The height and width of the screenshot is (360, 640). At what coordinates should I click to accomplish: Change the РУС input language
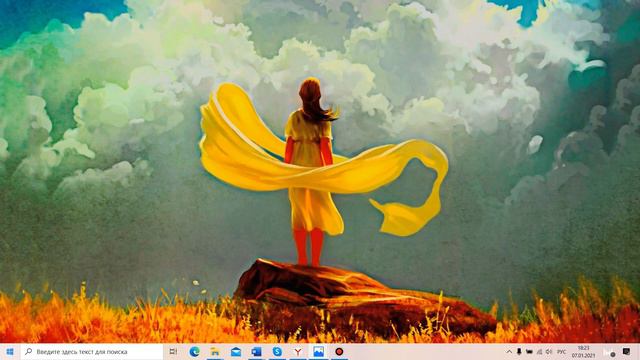click(x=562, y=351)
